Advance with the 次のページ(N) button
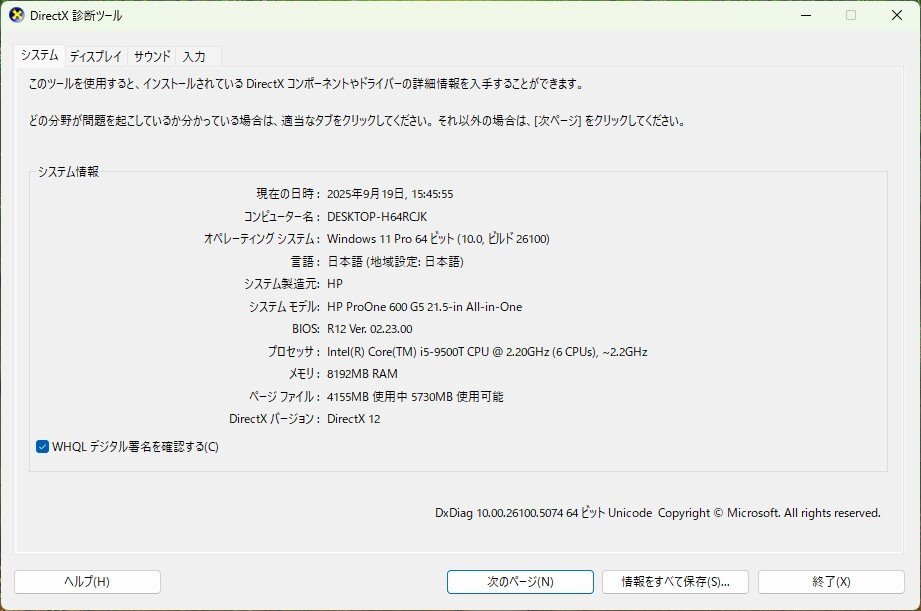 pos(521,581)
